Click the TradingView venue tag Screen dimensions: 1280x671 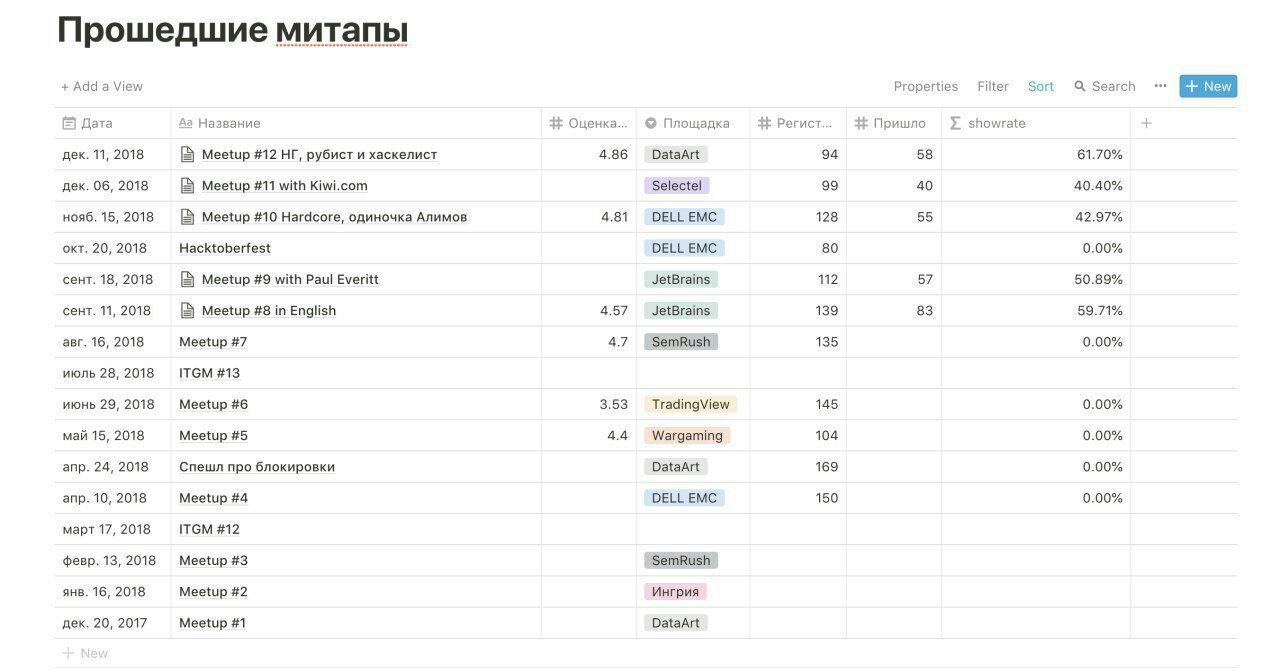click(691, 404)
